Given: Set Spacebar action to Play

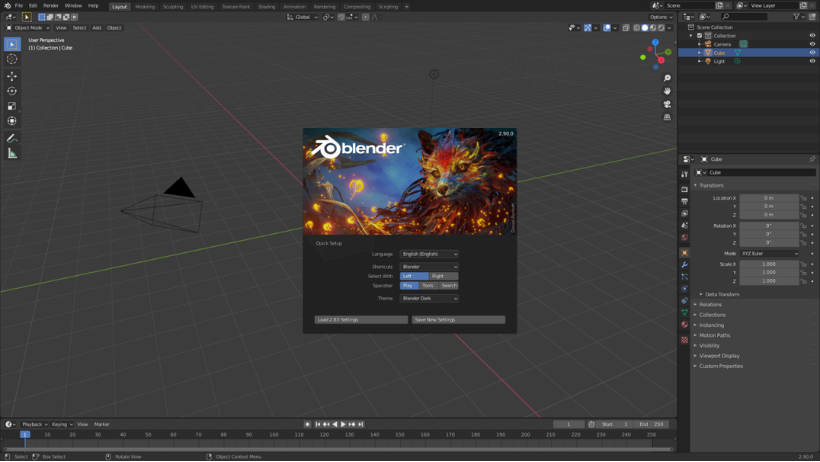Looking at the screenshot, I should click(409, 286).
